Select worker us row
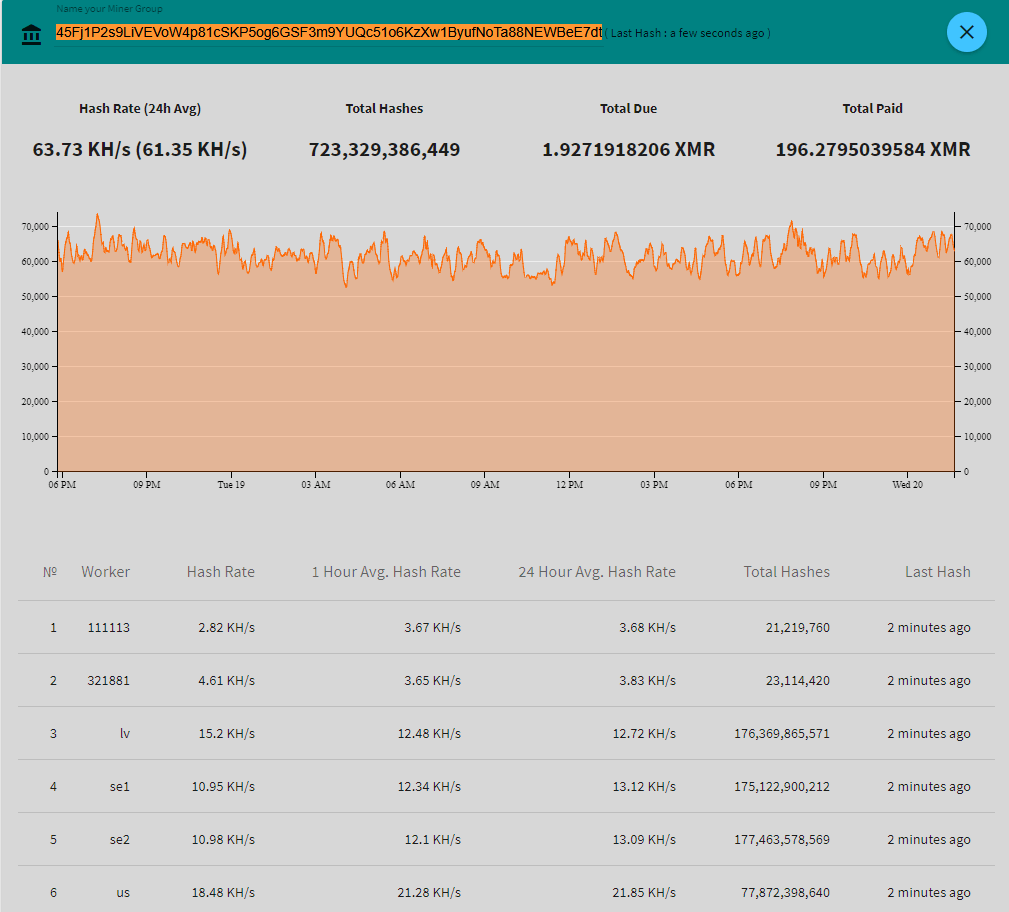Viewport: 1009px width, 912px height. pos(122,893)
